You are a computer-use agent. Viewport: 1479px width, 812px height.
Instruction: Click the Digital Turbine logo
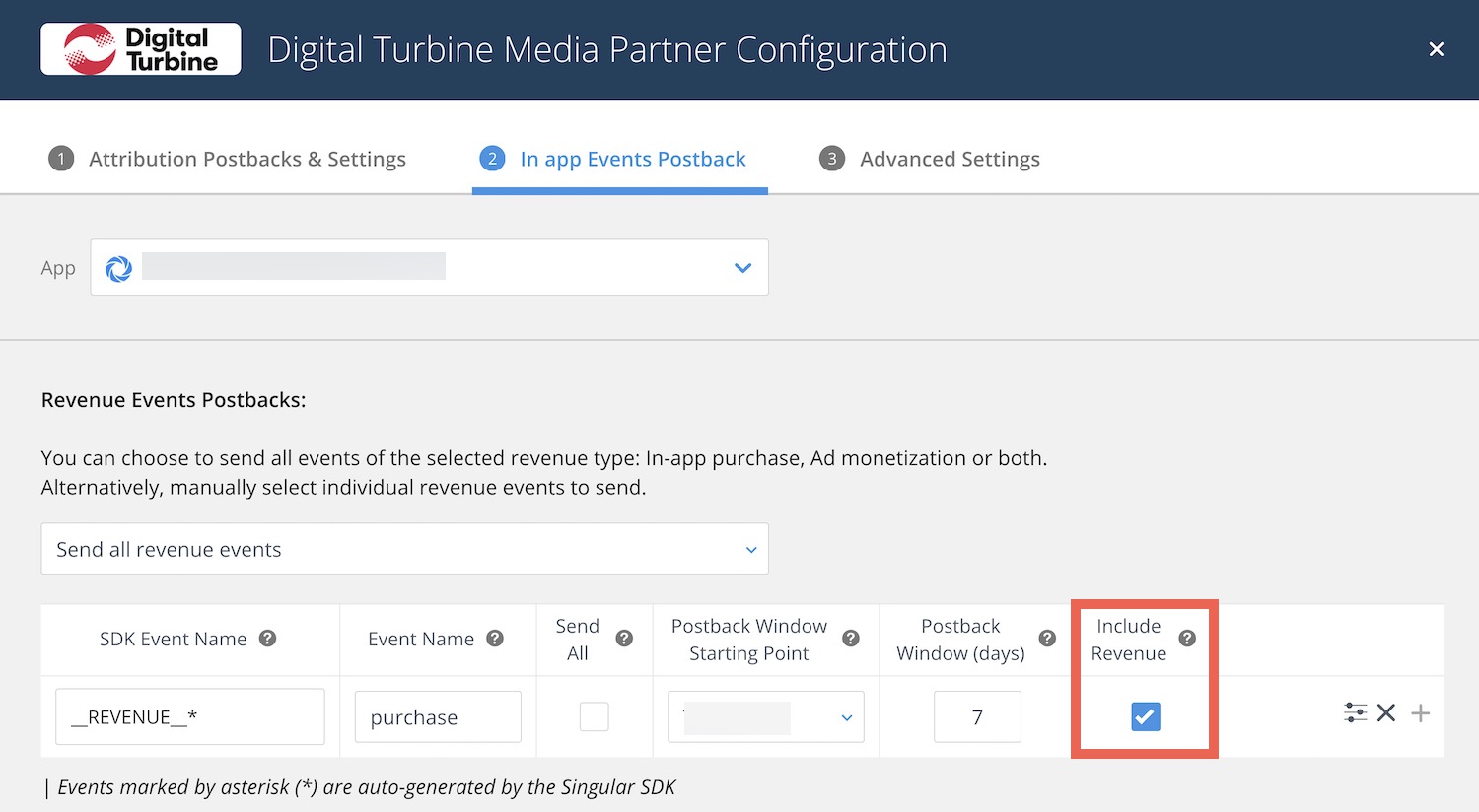(141, 49)
